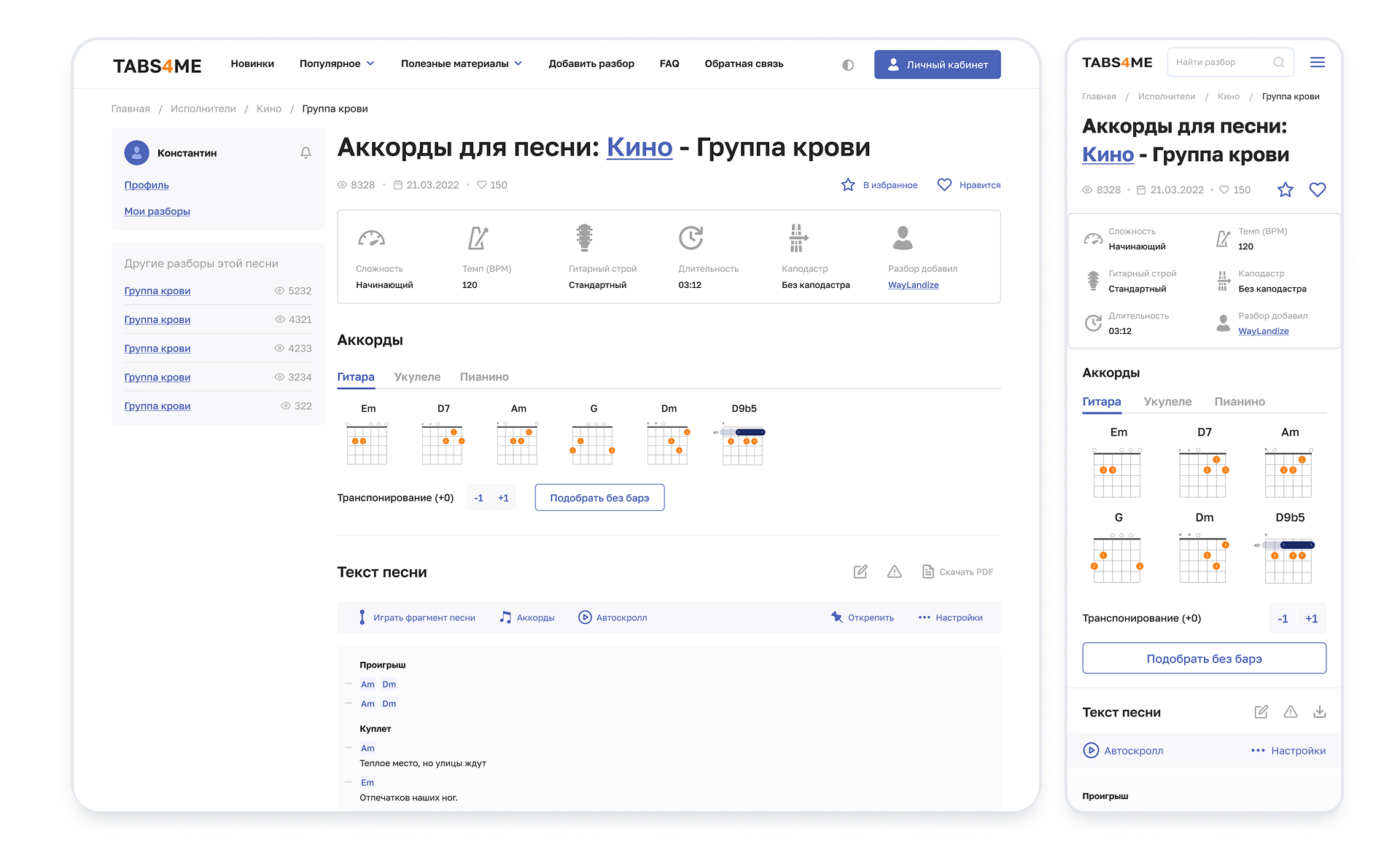The height and width of the screenshot is (855, 1400).
Task: Click G chord diagram in mobile view
Action: (x=1118, y=558)
